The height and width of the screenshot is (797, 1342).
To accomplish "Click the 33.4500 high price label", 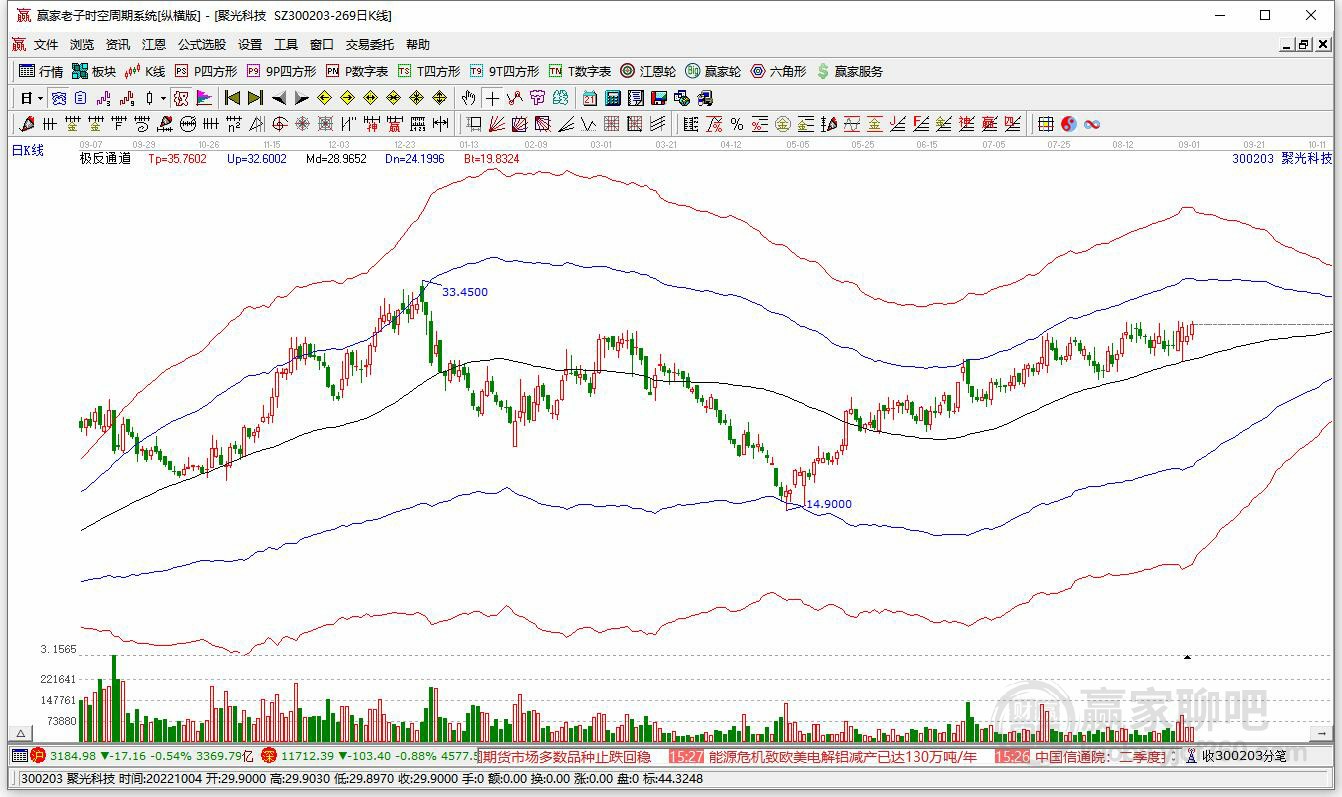I will tap(465, 292).
